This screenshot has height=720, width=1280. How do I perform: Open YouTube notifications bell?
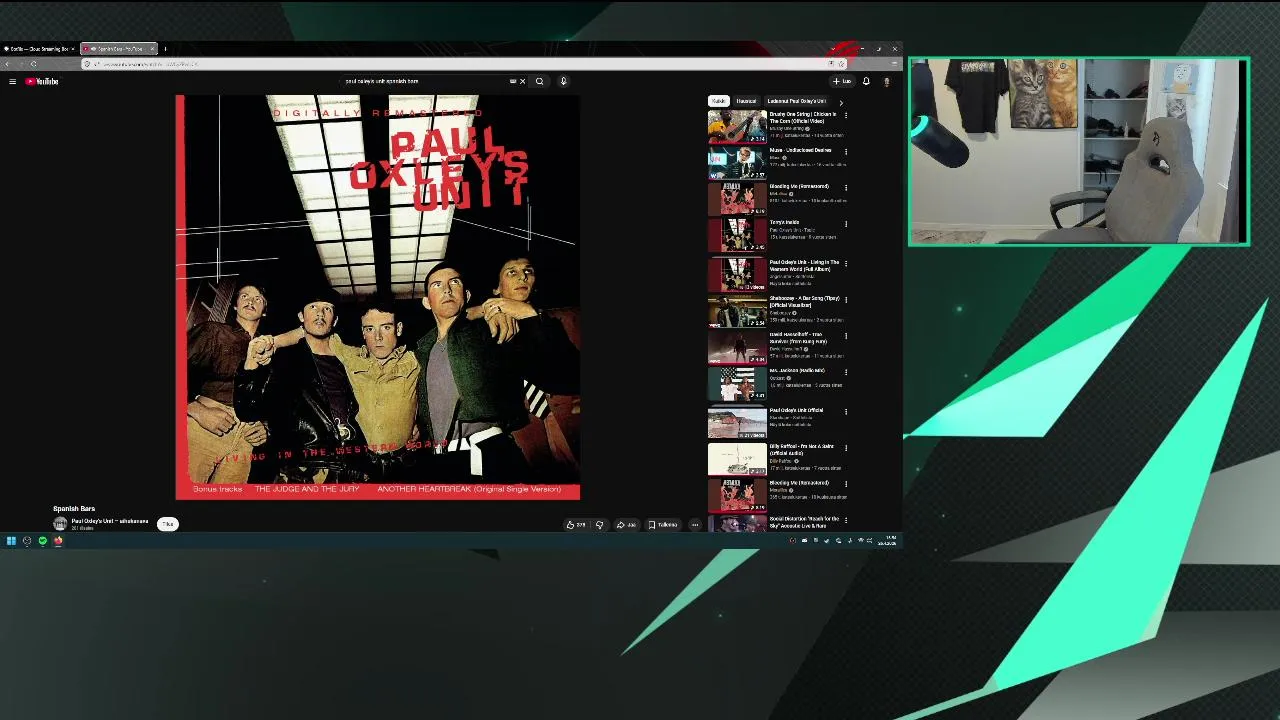(x=866, y=81)
